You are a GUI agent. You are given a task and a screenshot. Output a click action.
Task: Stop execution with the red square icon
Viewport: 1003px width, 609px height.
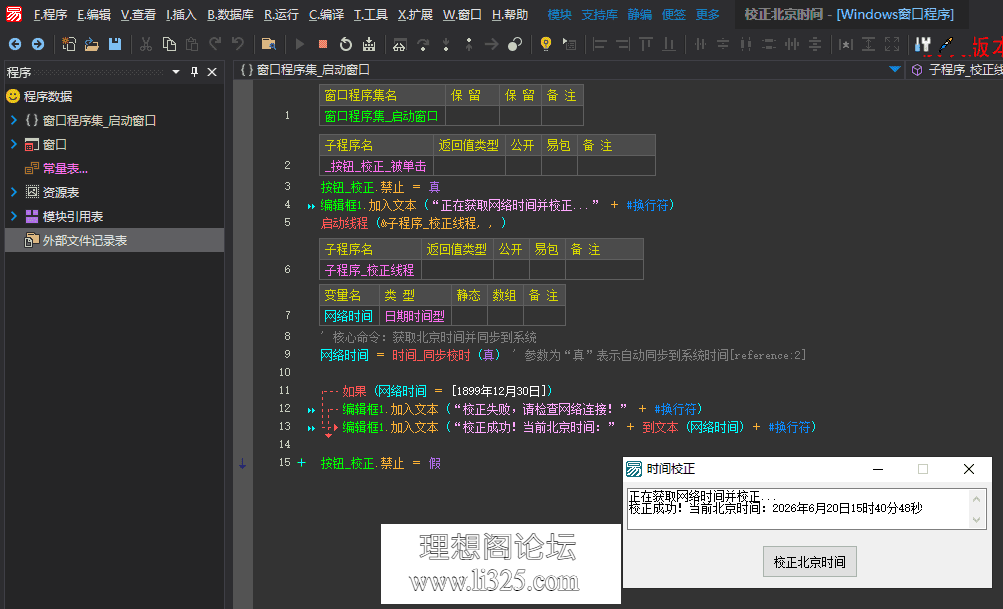point(323,44)
